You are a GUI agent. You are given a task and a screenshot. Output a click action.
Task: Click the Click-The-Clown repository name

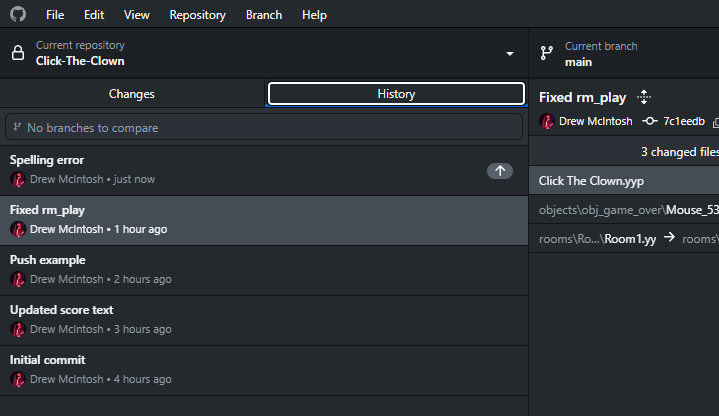[80, 61]
